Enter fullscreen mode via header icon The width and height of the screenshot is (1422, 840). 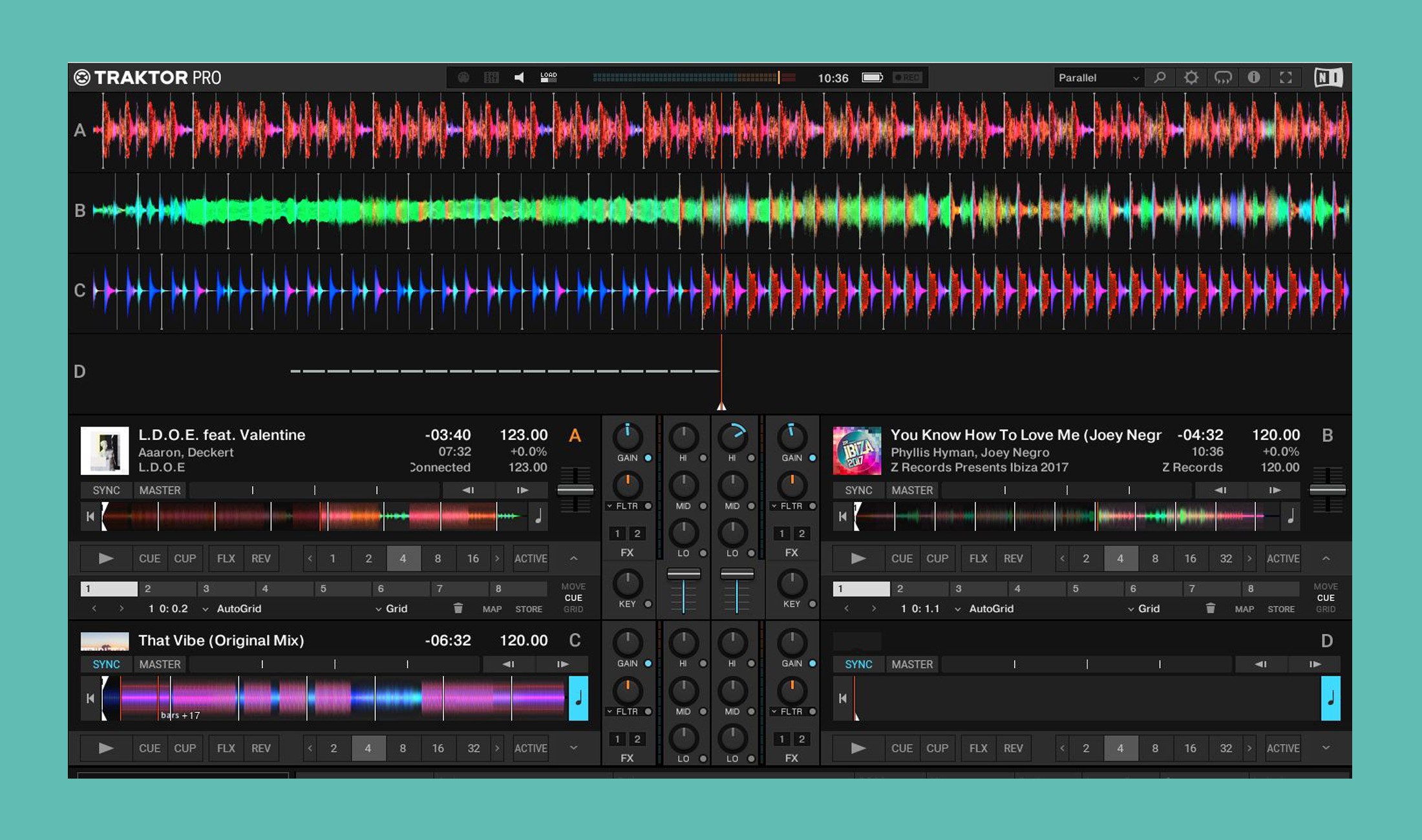coord(1286,78)
